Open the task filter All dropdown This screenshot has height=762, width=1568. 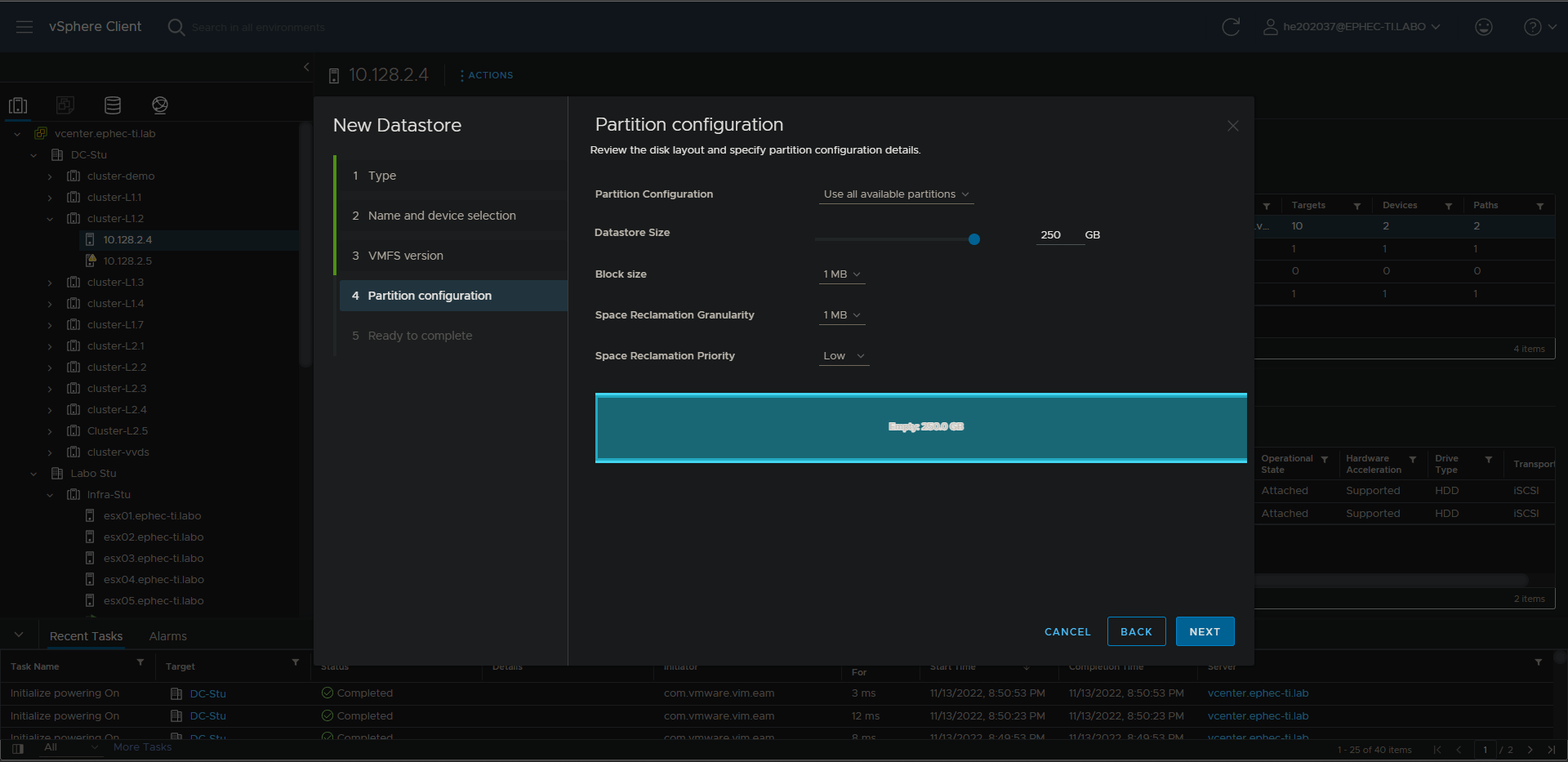point(70,747)
